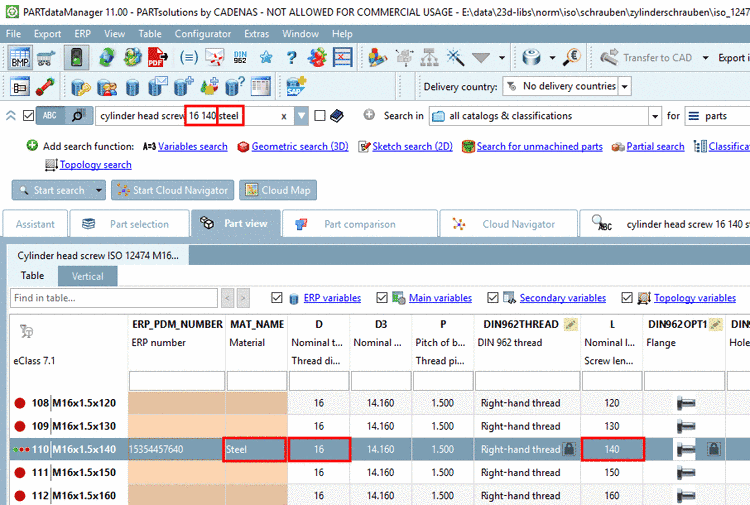
Task: Open the dropdown arrow beside the gray part icon
Action: tap(552, 58)
